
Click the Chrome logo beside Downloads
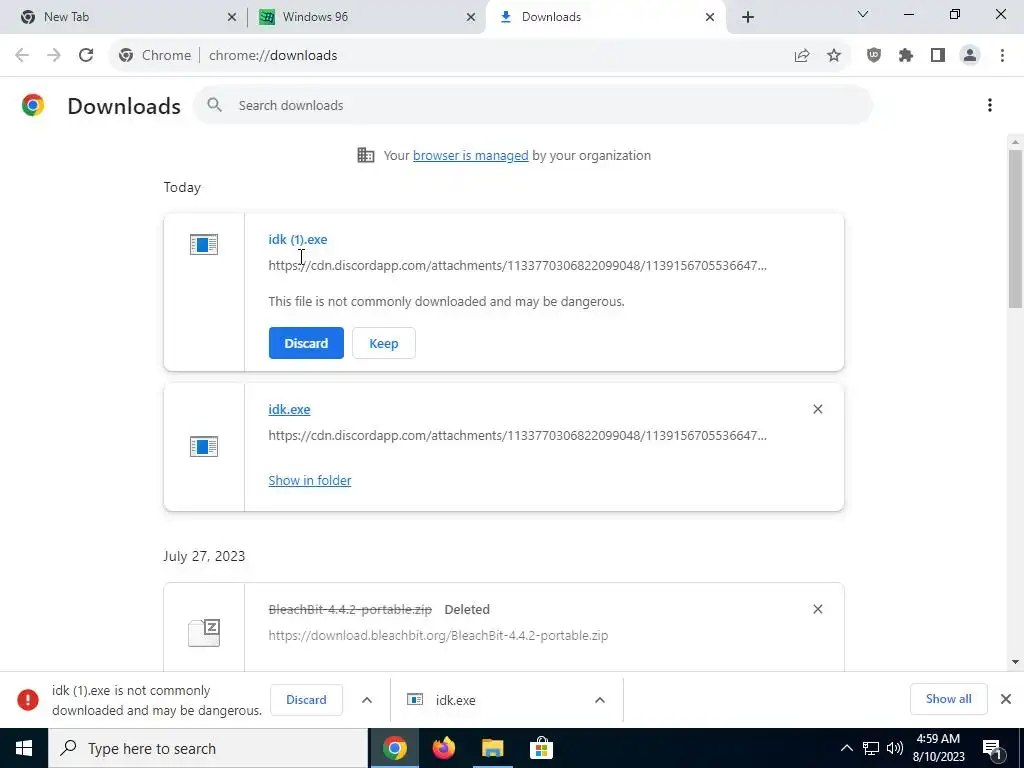[x=33, y=105]
